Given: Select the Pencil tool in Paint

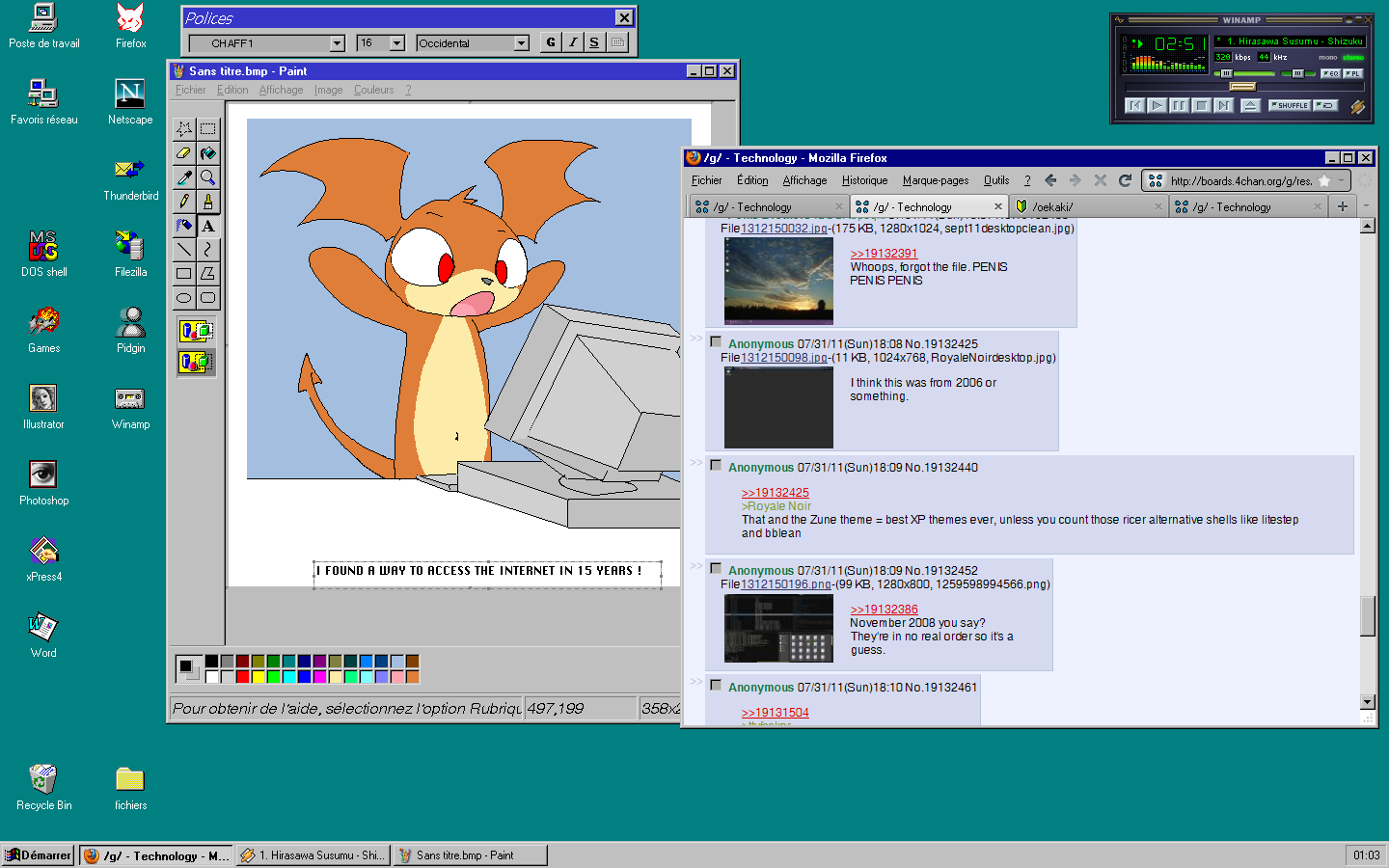Looking at the screenshot, I should (184, 202).
